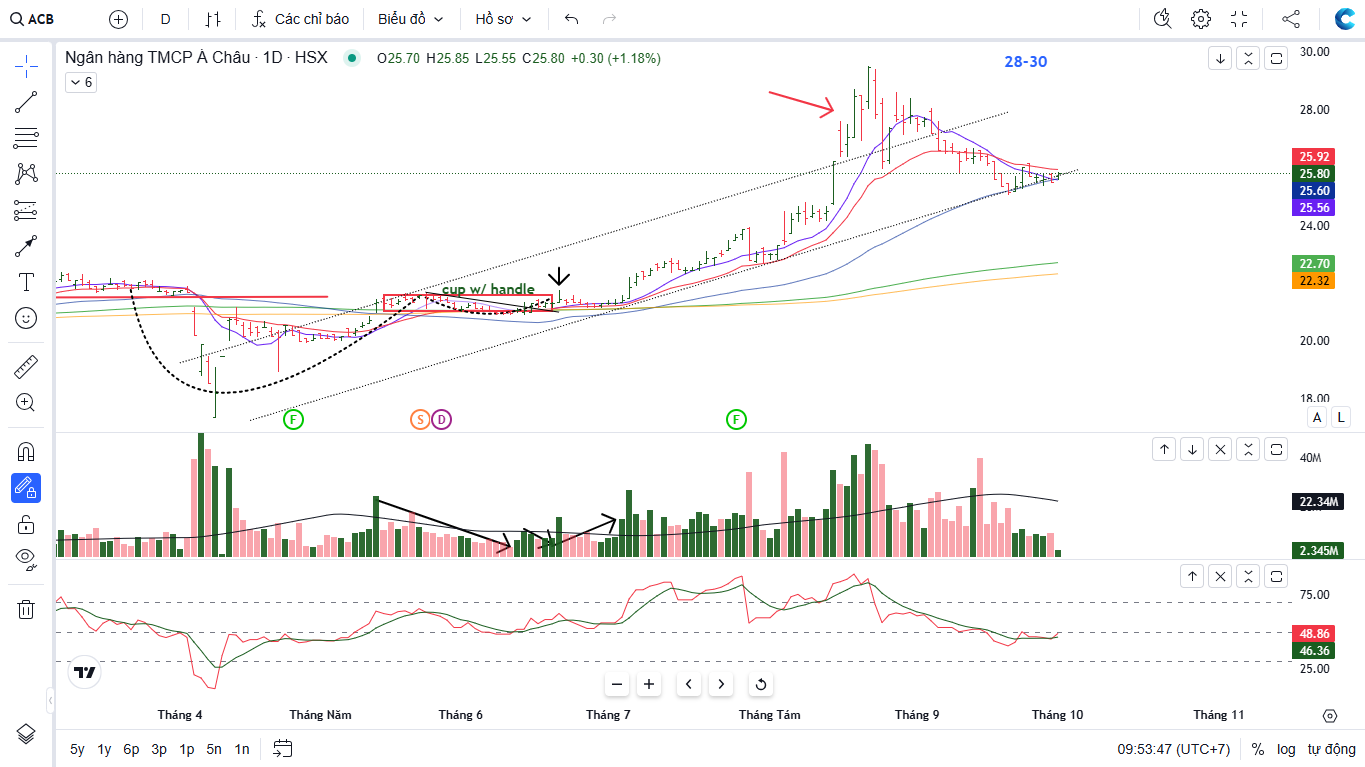The image size is (1365, 767).
Task: Open chart settings gear icon
Action: click(x=1200, y=19)
